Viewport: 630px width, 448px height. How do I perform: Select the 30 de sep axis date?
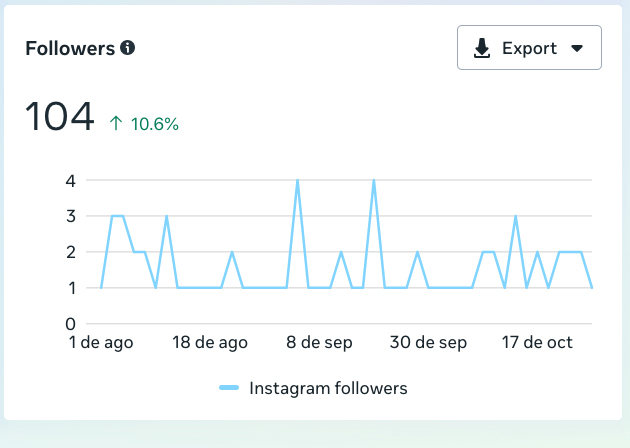click(x=429, y=343)
